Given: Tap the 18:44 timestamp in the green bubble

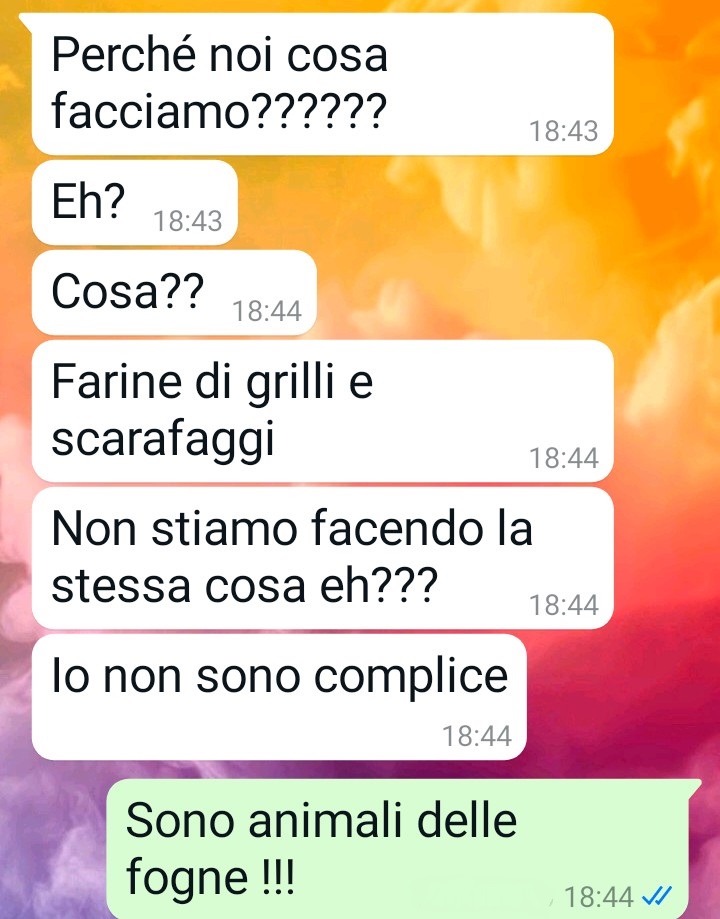Looking at the screenshot, I should [x=599, y=897].
